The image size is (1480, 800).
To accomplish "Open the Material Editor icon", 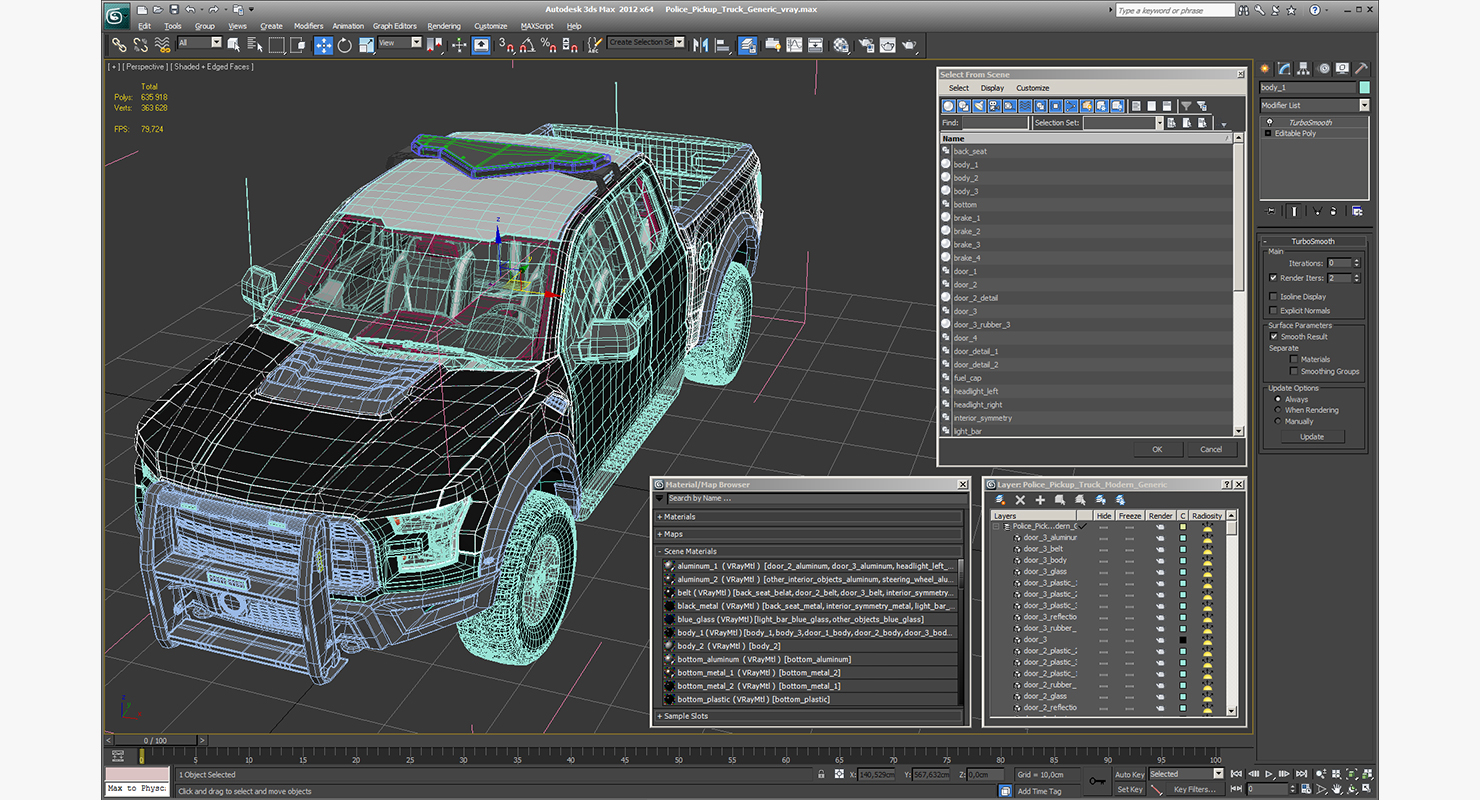I will (841, 45).
